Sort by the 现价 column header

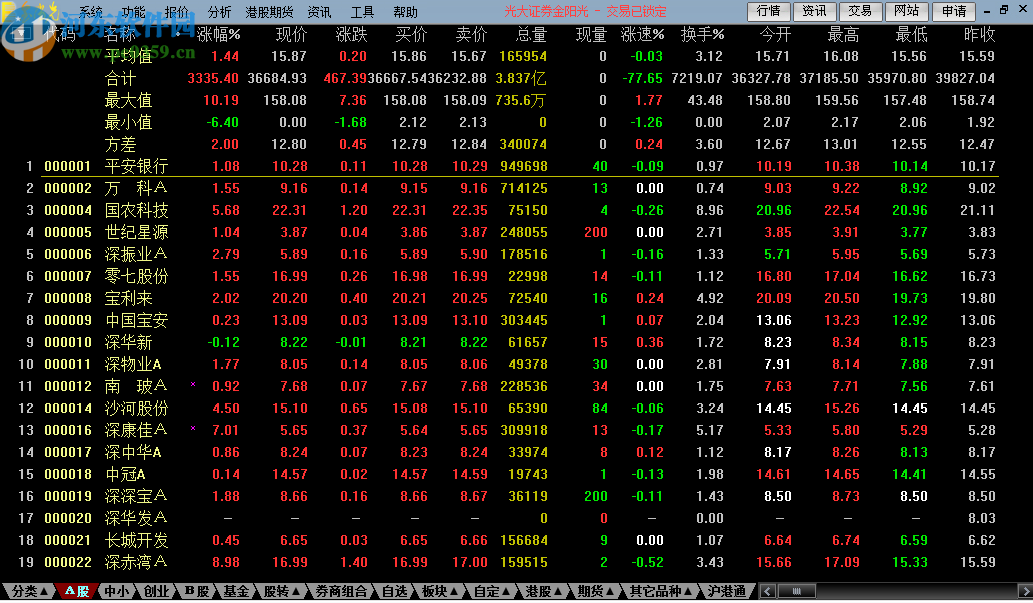291,34
